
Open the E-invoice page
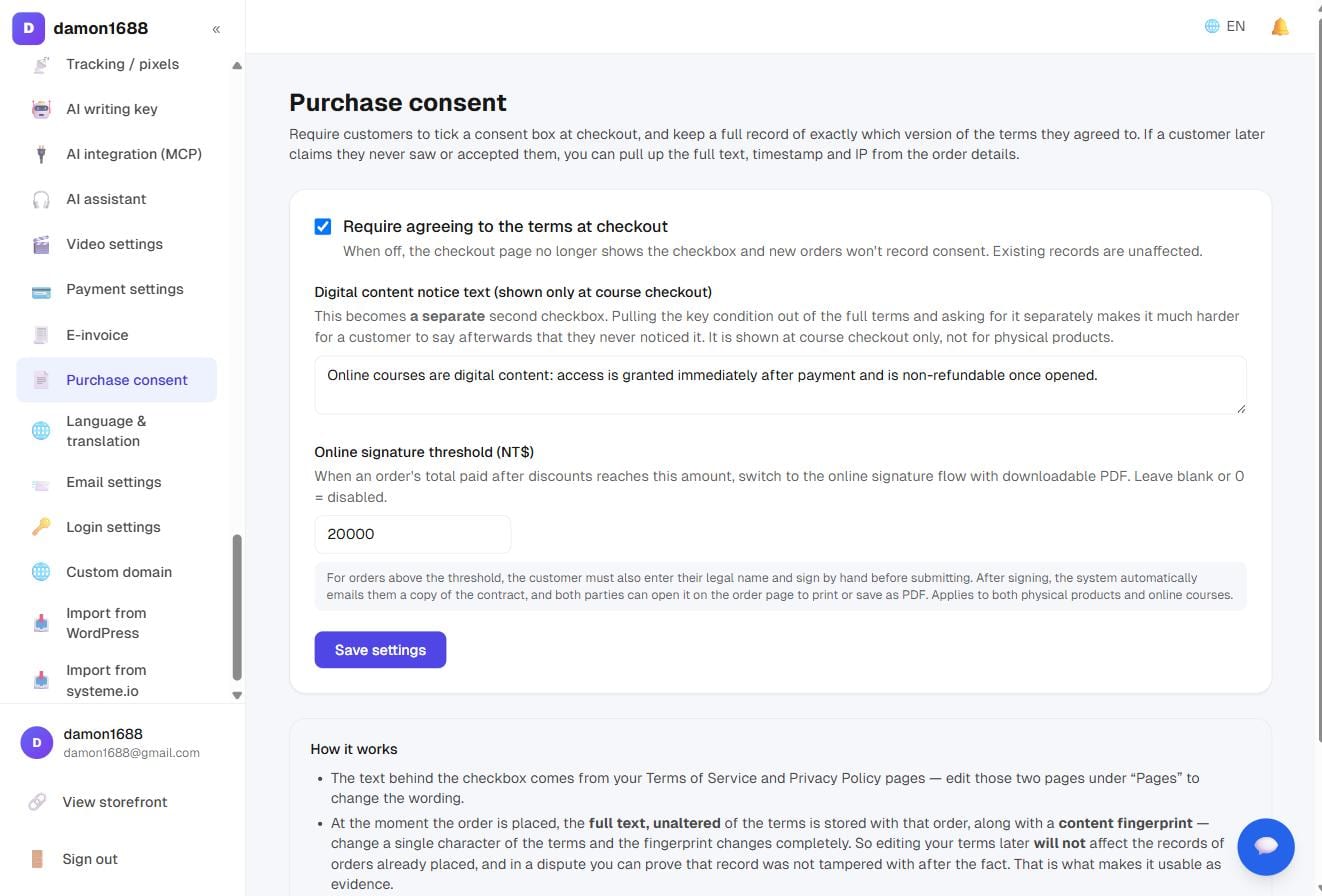tap(117, 335)
